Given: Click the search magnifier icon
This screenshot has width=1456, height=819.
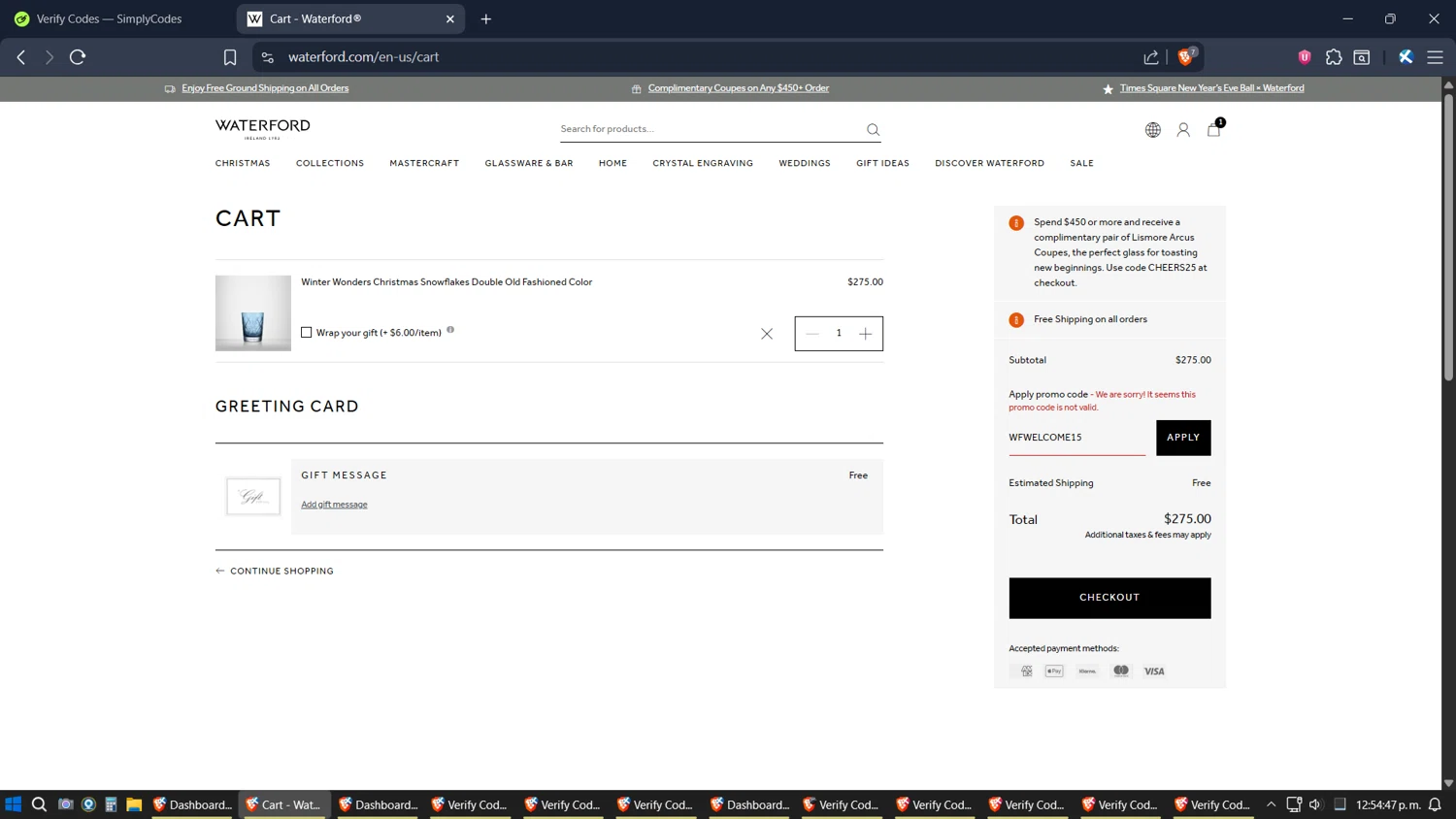Looking at the screenshot, I should (873, 129).
